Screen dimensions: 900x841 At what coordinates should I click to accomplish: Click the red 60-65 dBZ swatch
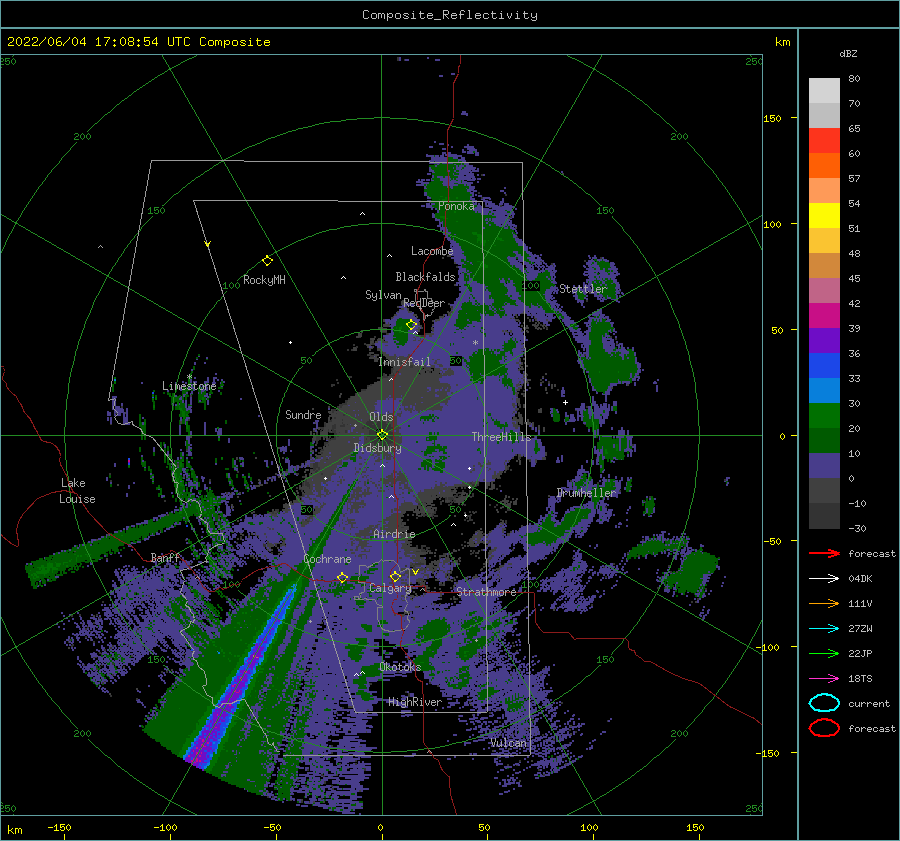[824, 141]
